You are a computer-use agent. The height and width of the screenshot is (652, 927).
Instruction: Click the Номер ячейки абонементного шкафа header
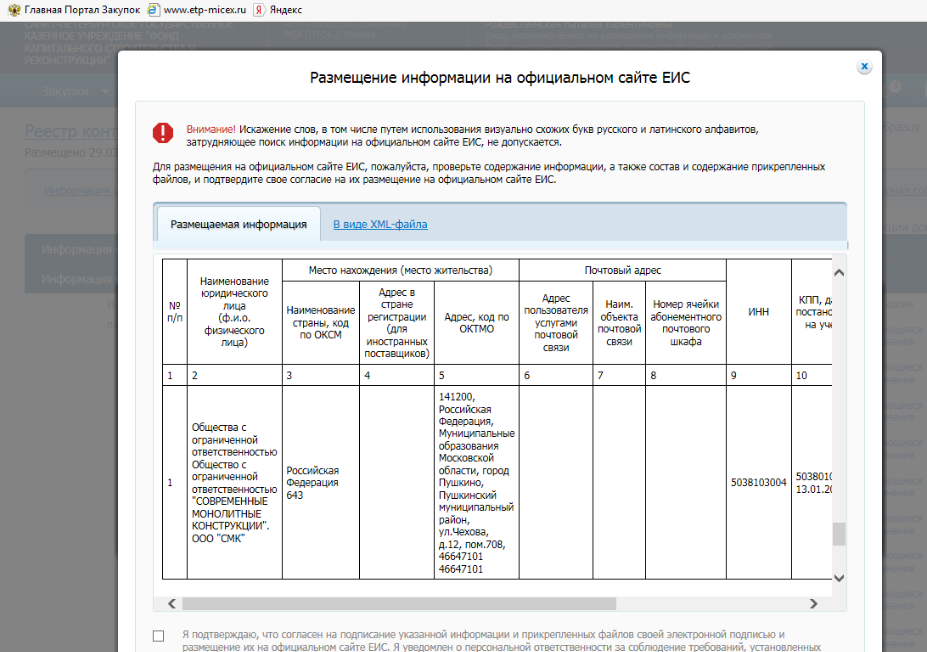pyautogui.click(x=686, y=323)
